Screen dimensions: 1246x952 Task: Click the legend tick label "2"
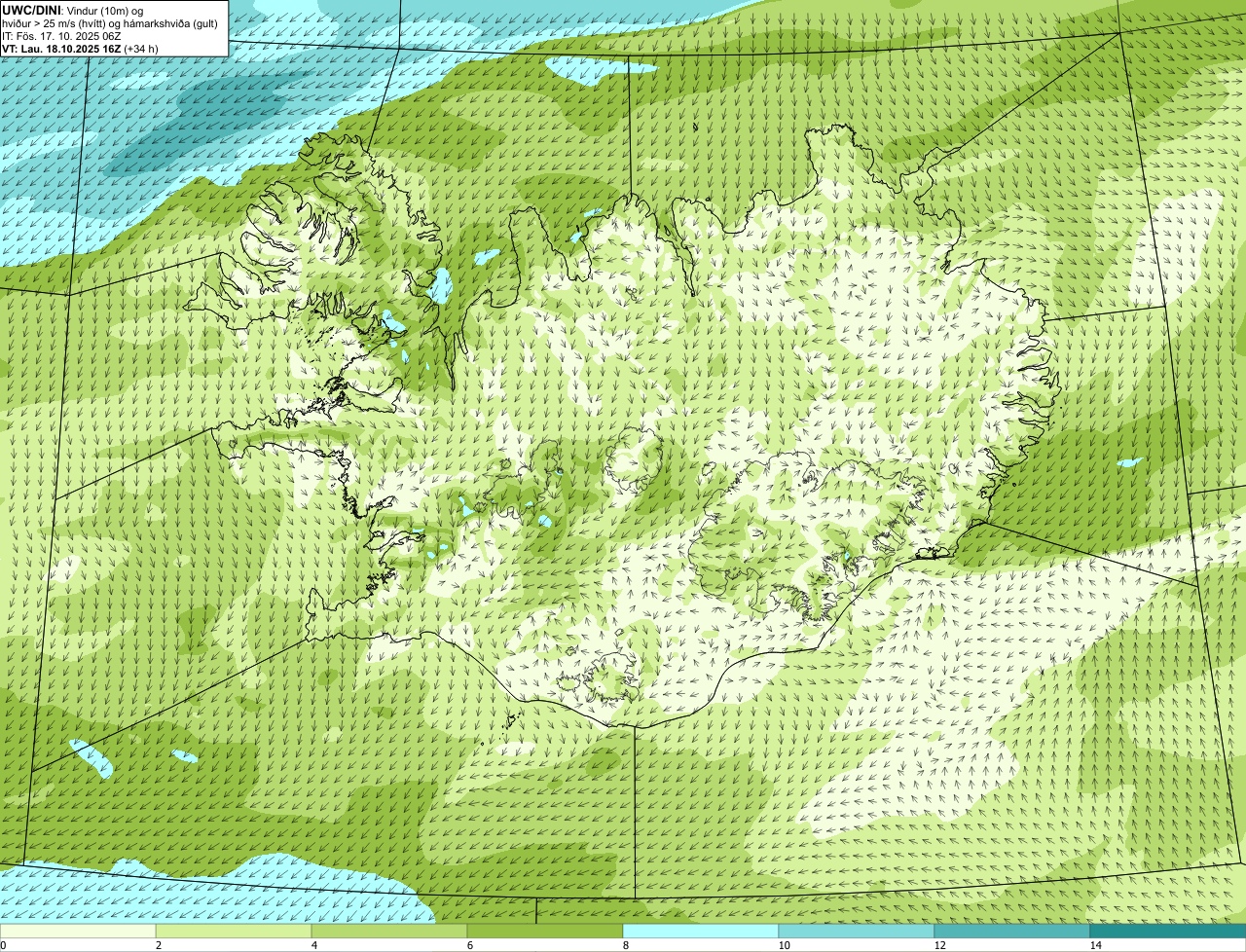[x=158, y=945]
